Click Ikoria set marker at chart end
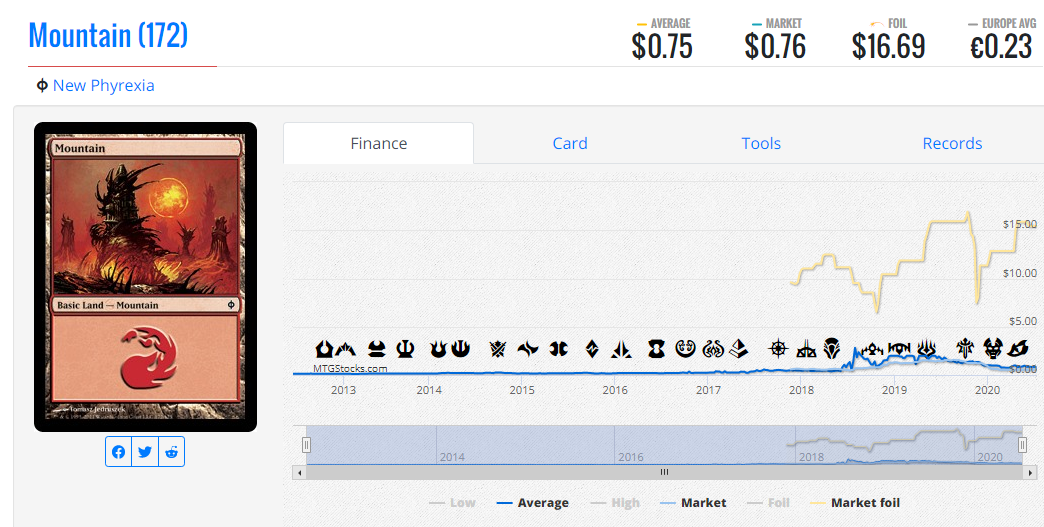The height and width of the screenshot is (527, 1044). click(x=1018, y=348)
